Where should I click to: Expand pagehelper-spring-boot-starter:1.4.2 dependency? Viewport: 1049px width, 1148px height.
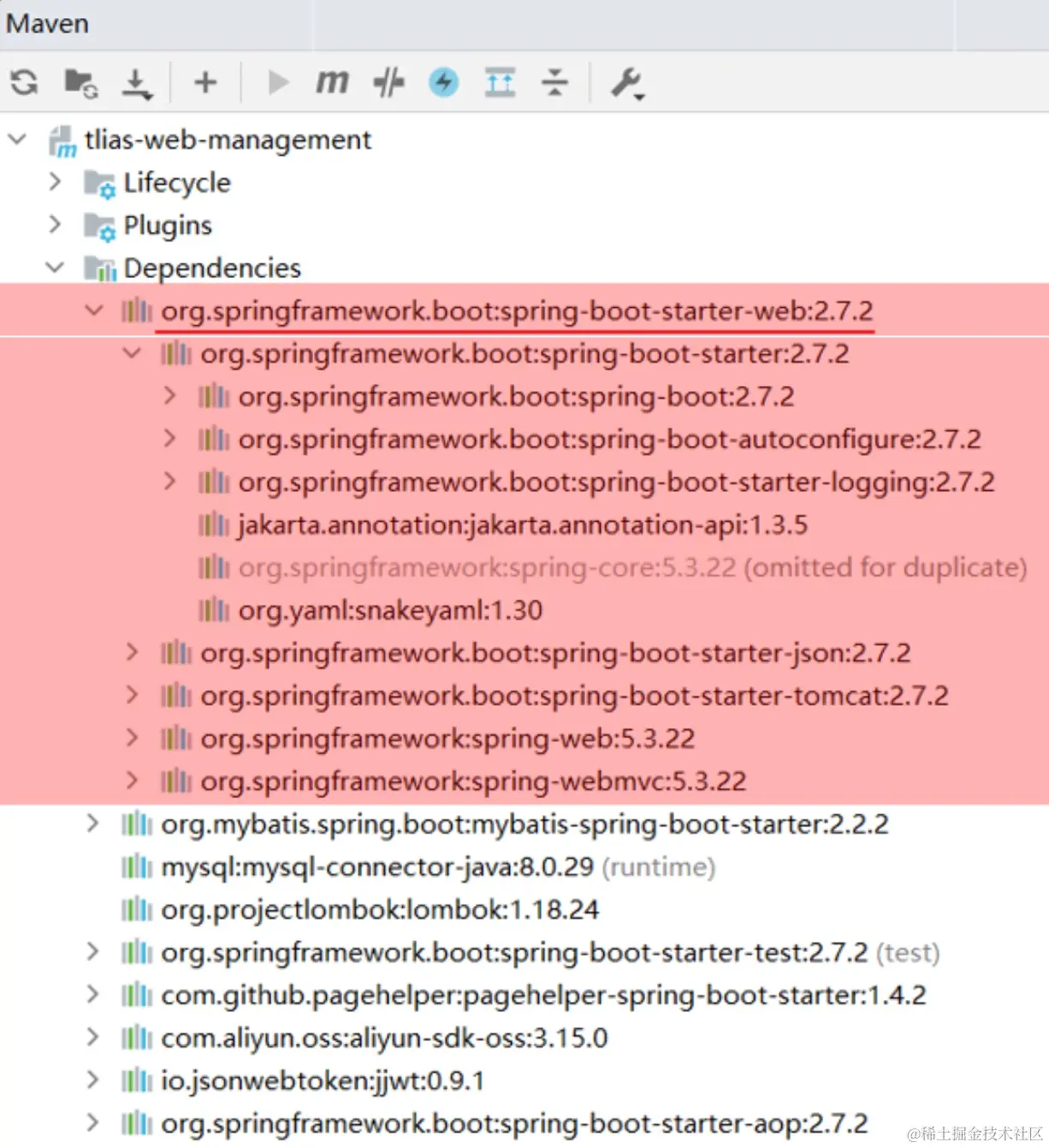93,995
